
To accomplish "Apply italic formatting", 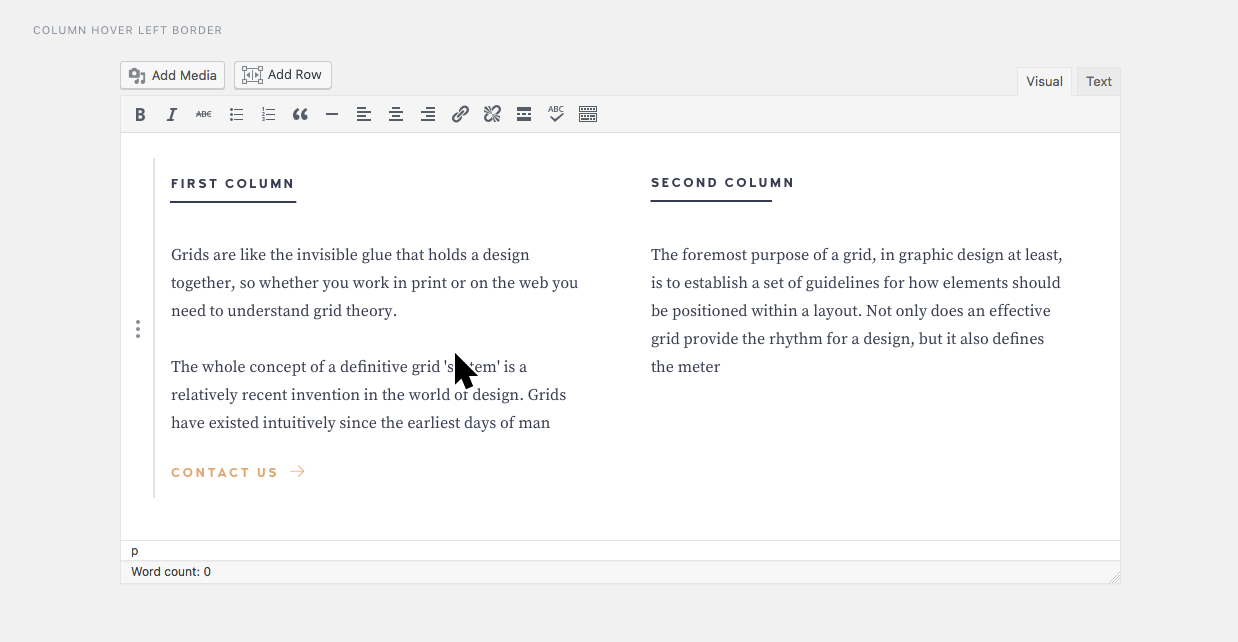I will tap(172, 115).
